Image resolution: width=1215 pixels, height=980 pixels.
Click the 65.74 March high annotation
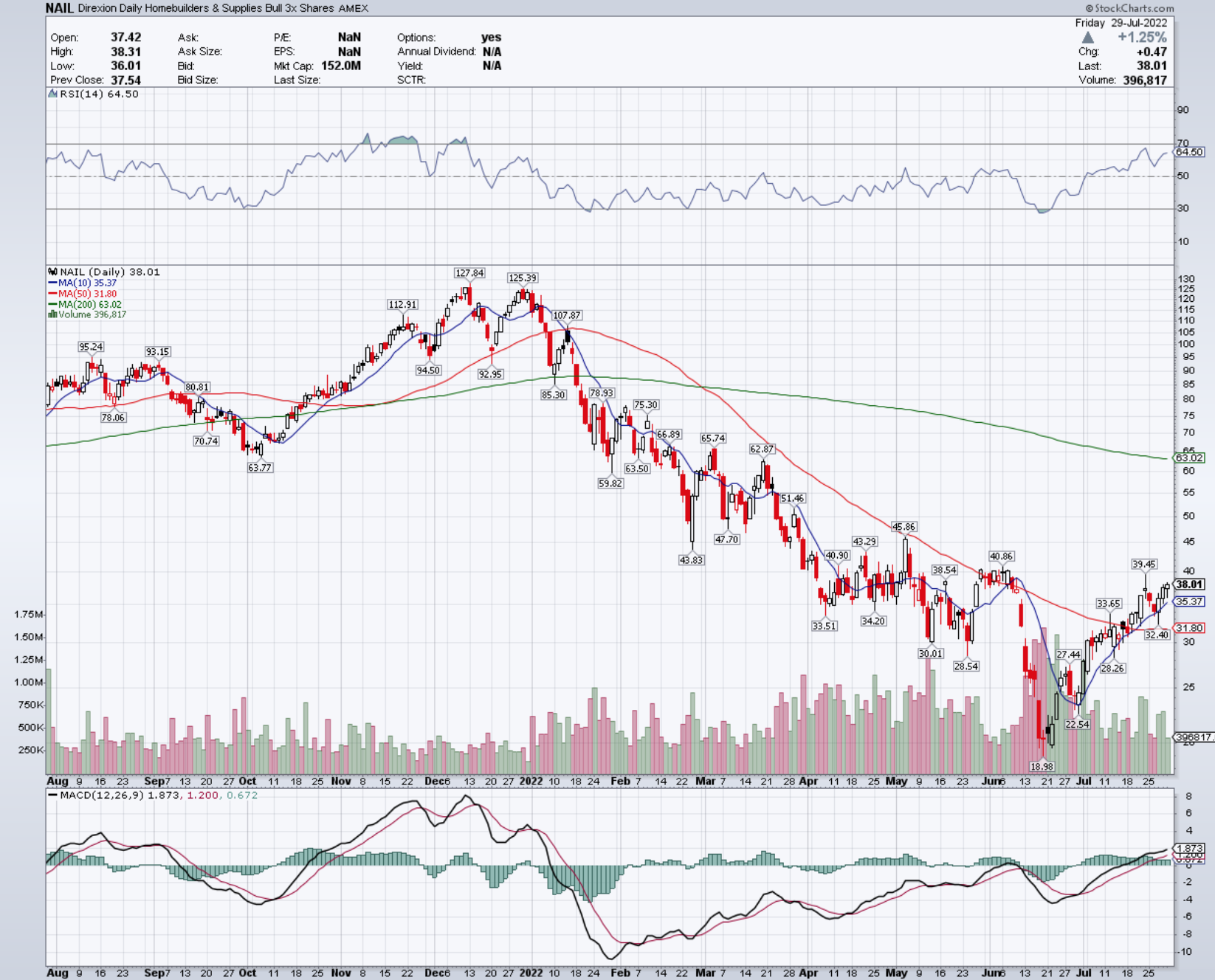click(713, 438)
